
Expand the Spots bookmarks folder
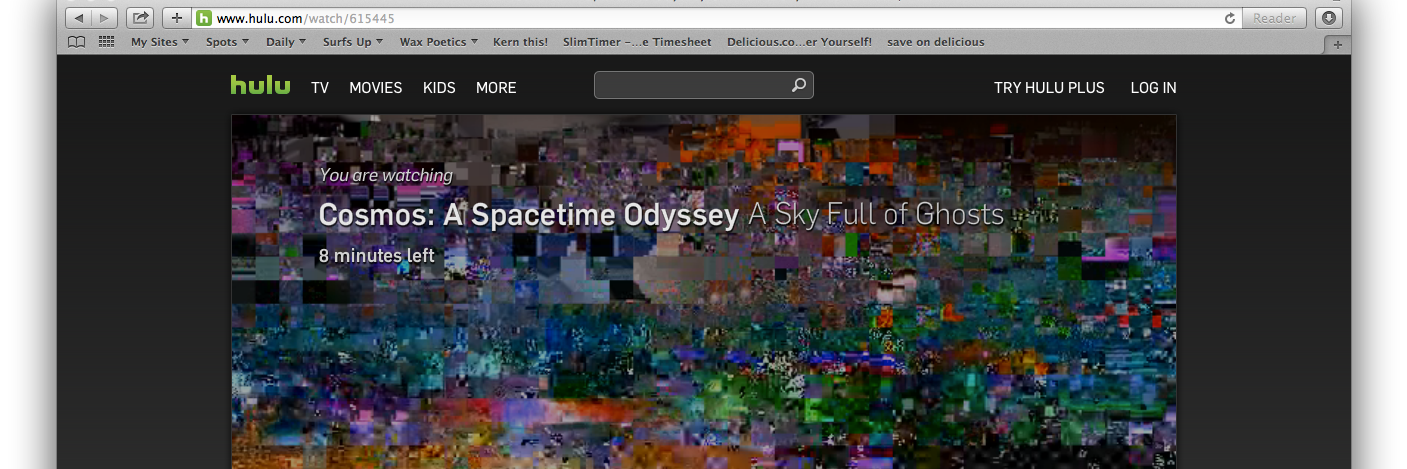point(227,42)
